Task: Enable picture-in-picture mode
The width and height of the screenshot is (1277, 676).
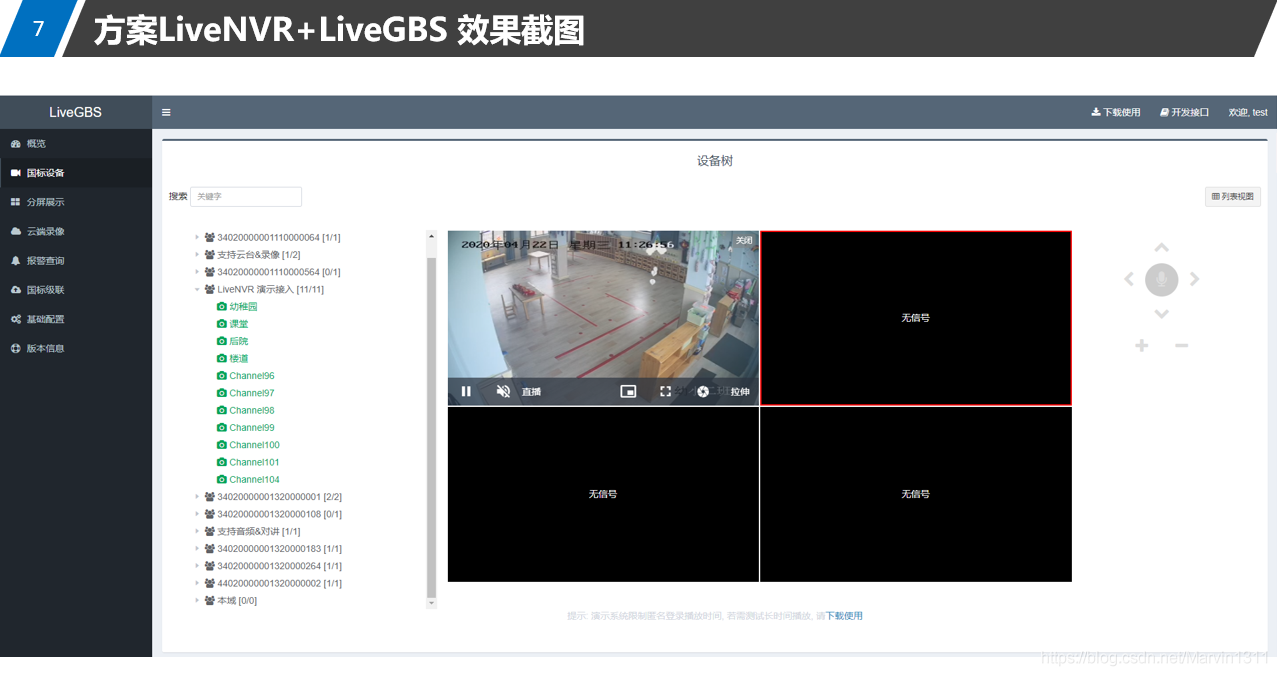Action: [628, 391]
